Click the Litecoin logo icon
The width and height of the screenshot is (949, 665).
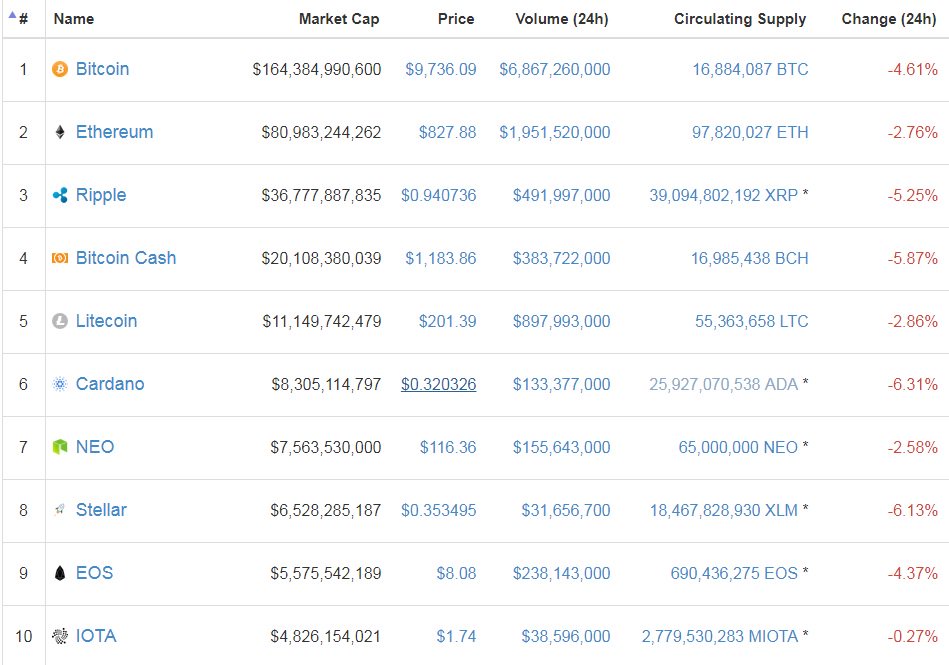60,321
